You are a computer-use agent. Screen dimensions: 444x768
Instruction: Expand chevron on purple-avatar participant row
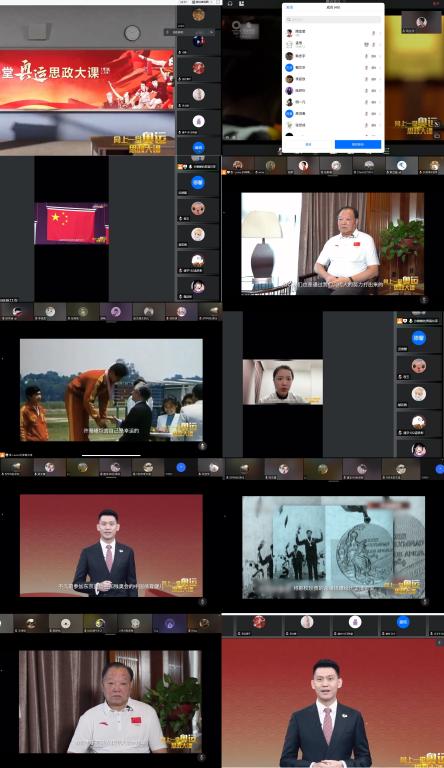380,91
